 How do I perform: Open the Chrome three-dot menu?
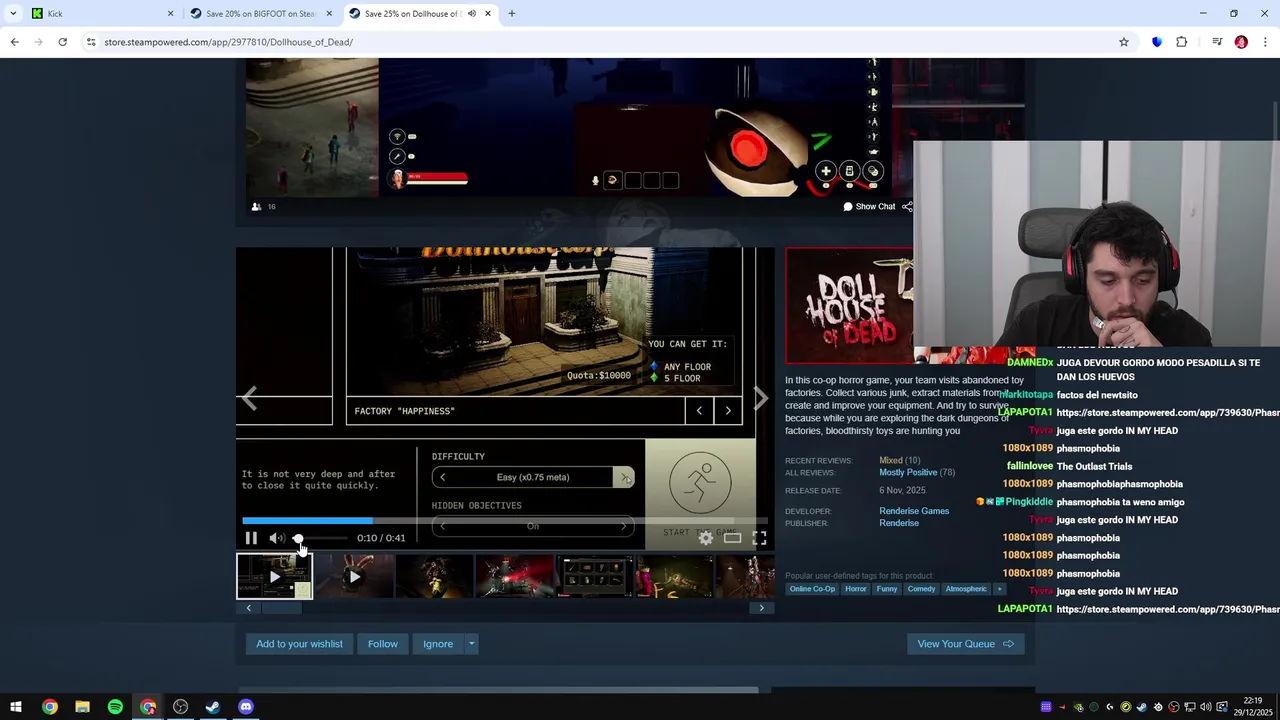[x=1266, y=42]
